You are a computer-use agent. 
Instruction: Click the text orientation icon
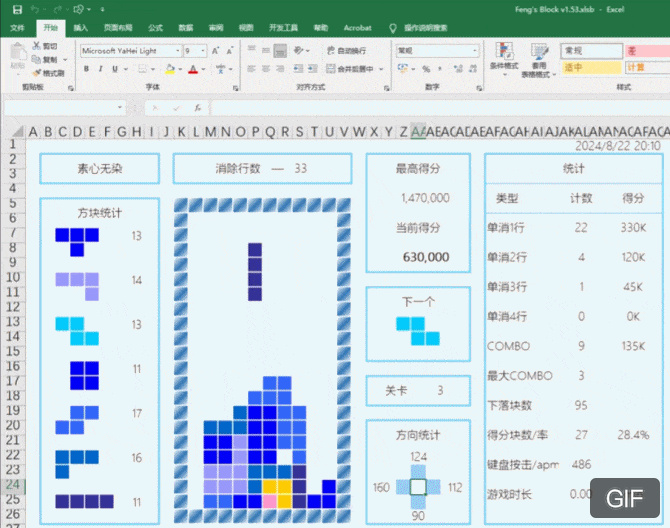click(x=298, y=50)
